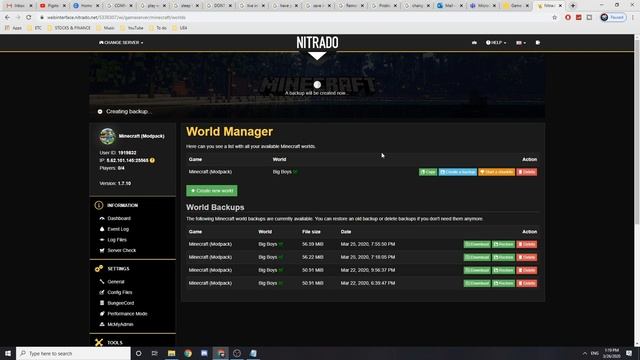Bookmark this page with the star icon

pyautogui.click(x=554, y=18)
